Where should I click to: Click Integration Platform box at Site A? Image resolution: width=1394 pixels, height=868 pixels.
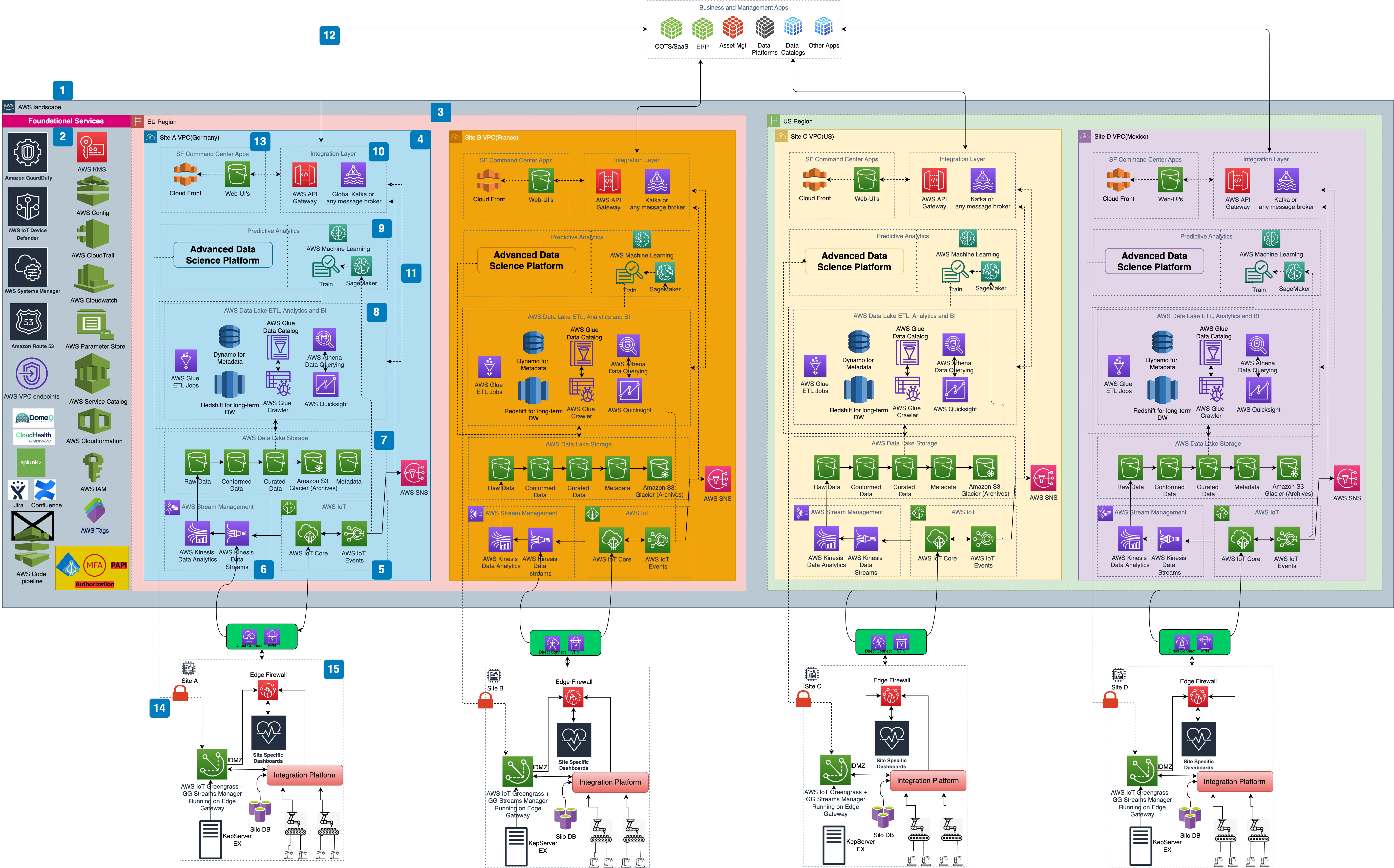304,775
